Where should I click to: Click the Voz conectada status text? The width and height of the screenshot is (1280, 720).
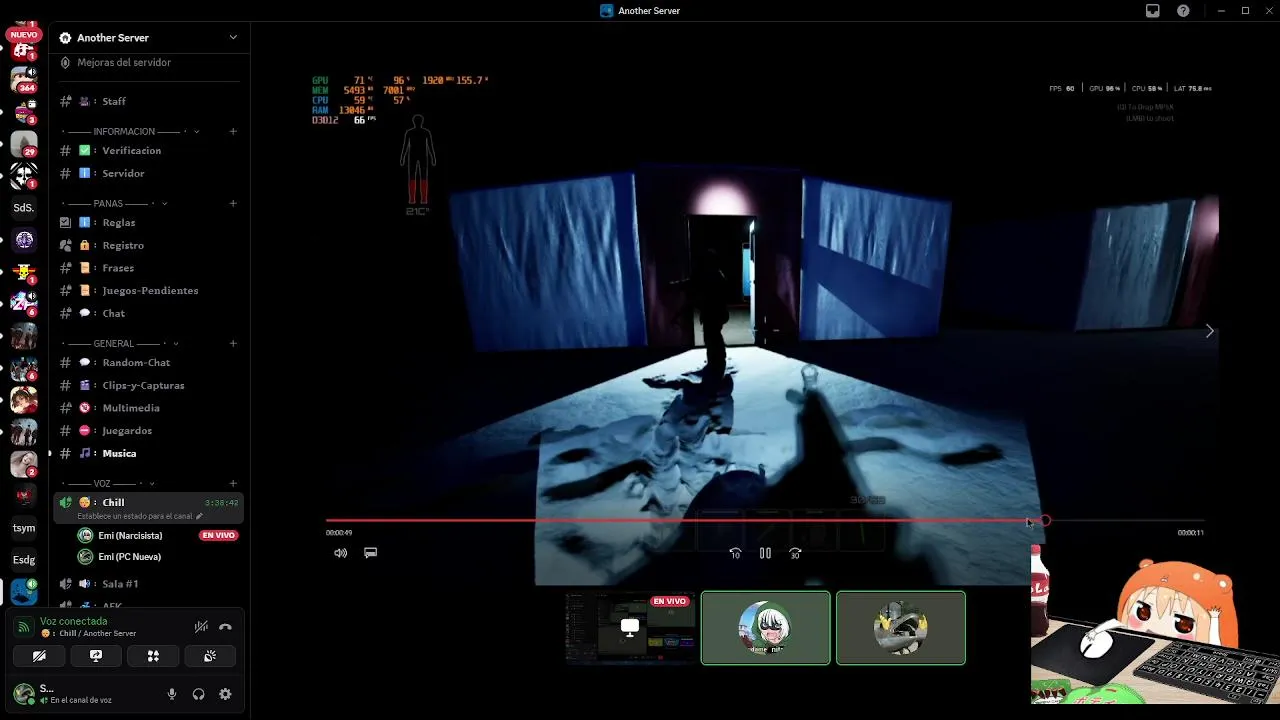(73, 621)
